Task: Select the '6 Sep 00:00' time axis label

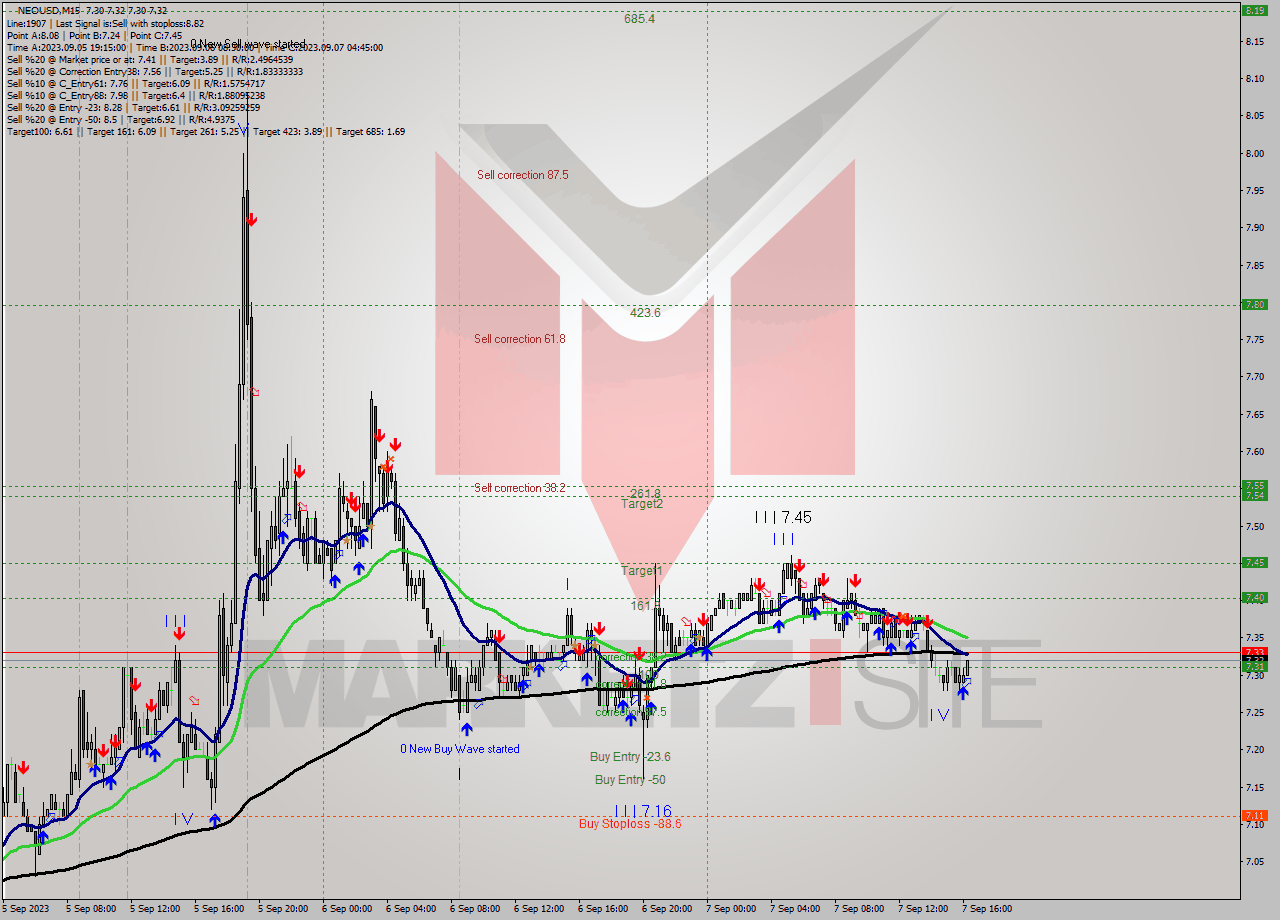Action: tap(349, 909)
